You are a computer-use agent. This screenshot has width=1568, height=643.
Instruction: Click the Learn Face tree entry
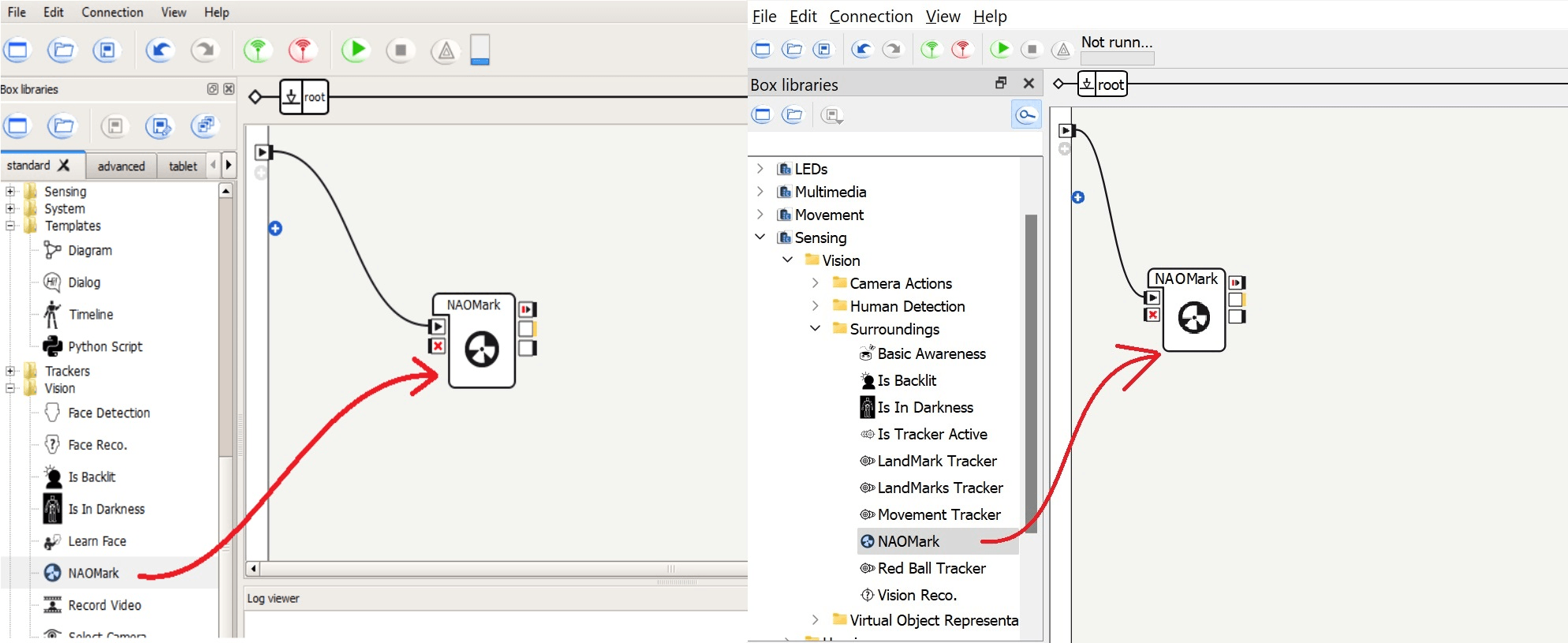(96, 541)
